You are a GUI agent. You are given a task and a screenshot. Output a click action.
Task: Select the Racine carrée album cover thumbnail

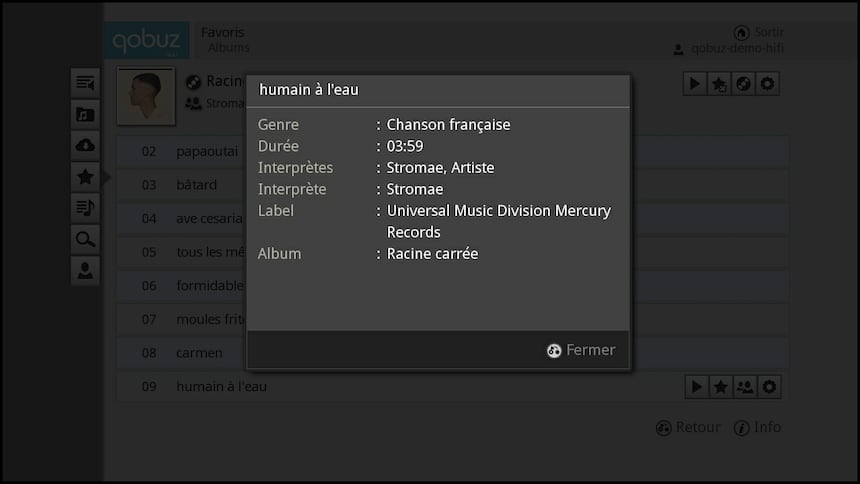click(x=146, y=96)
